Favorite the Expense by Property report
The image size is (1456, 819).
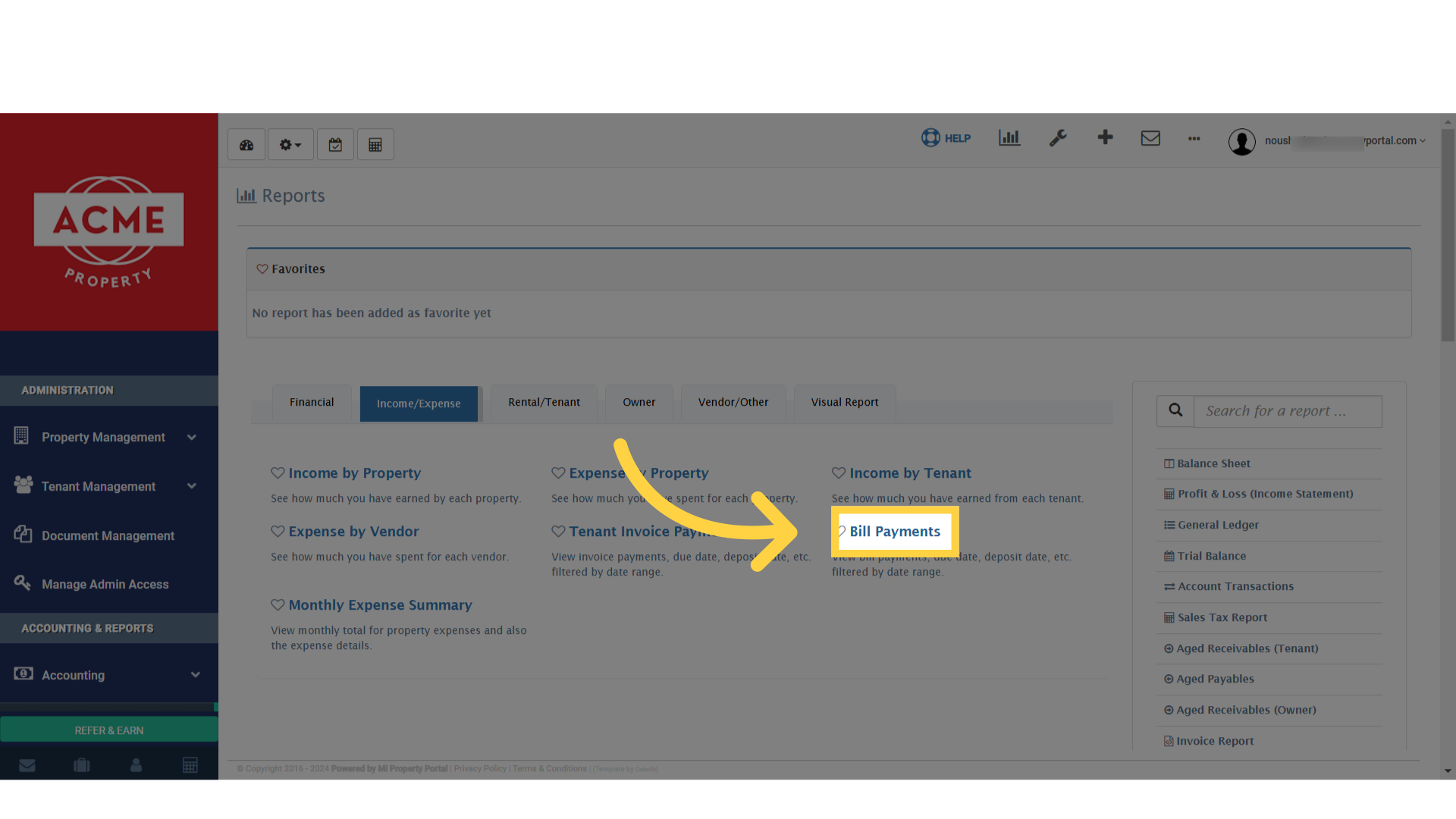(558, 473)
